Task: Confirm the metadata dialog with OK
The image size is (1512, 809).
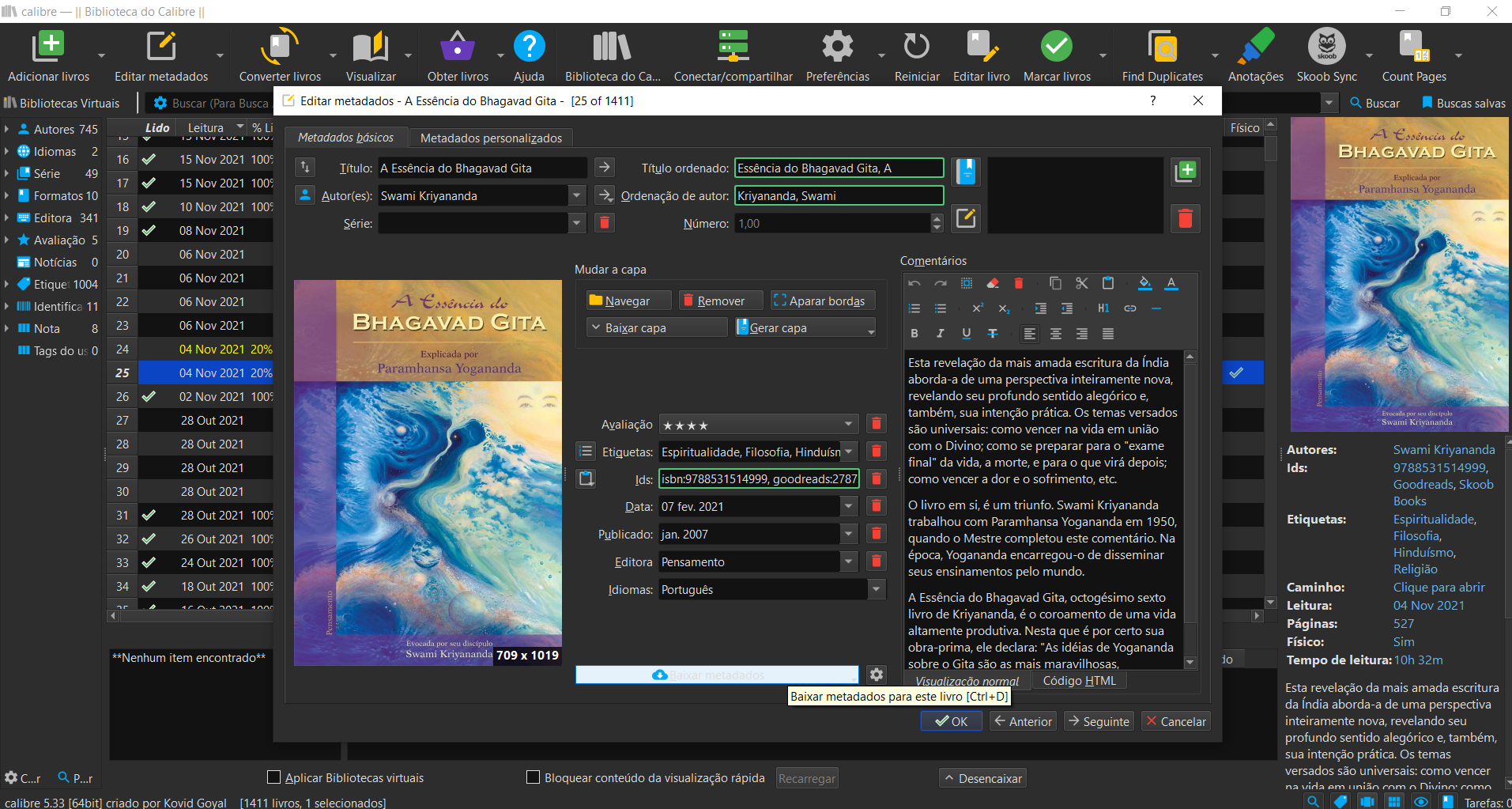Action: (951, 721)
